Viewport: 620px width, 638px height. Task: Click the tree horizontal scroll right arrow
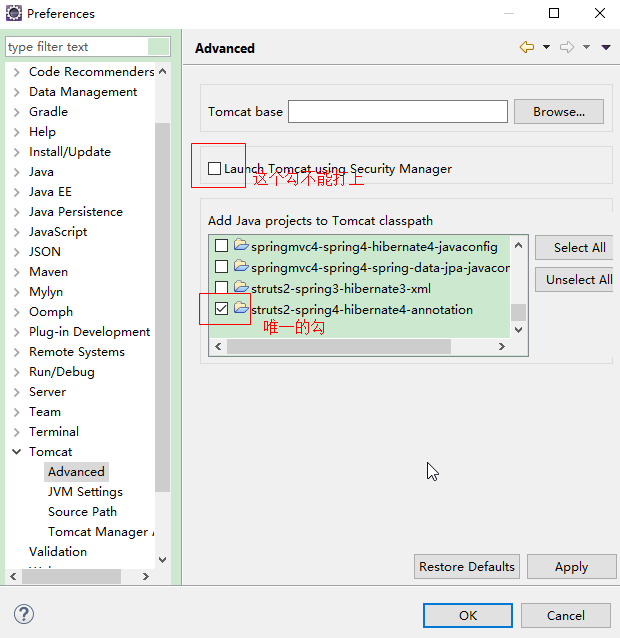pos(146,577)
